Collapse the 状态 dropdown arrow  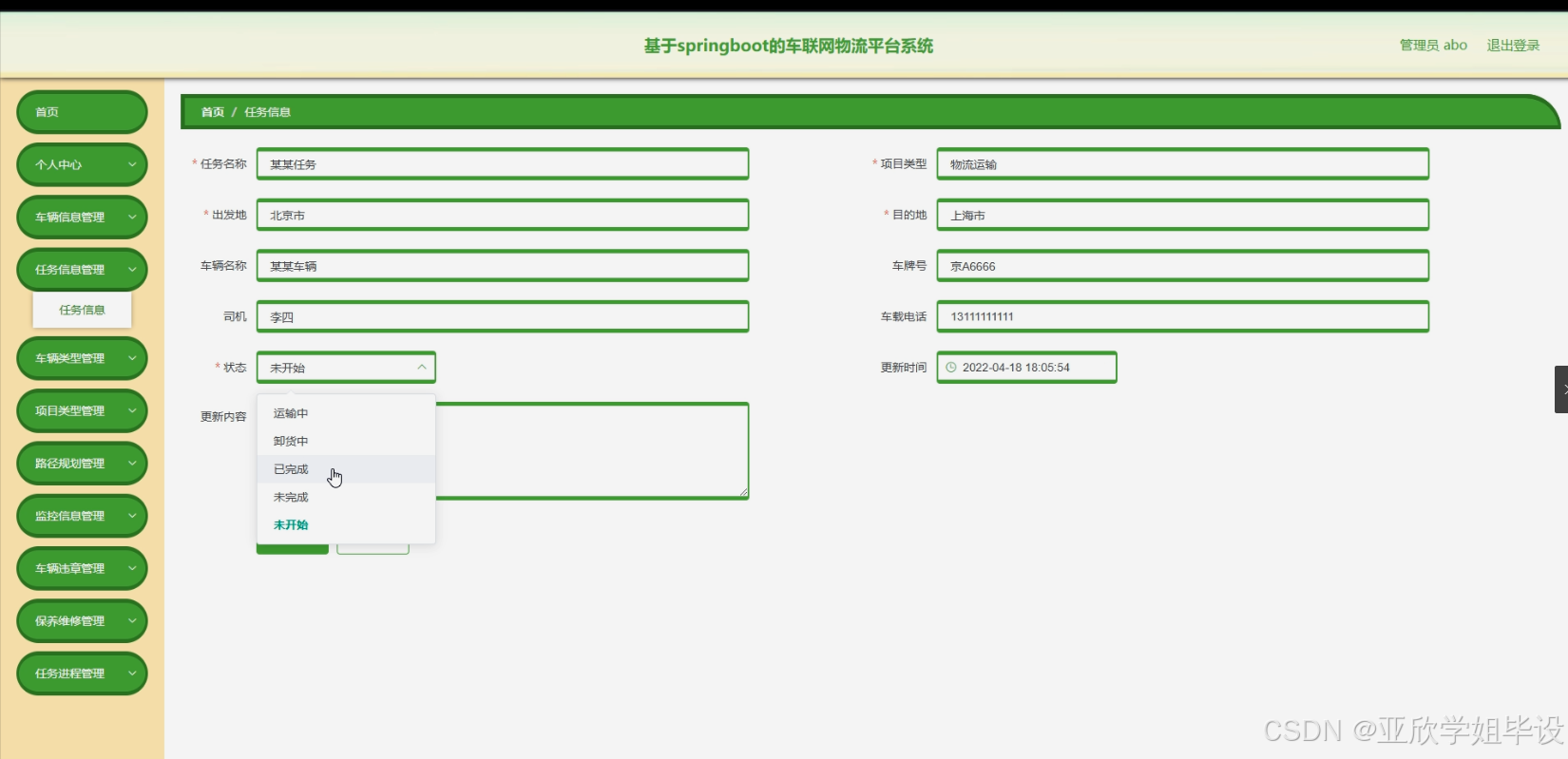point(422,368)
